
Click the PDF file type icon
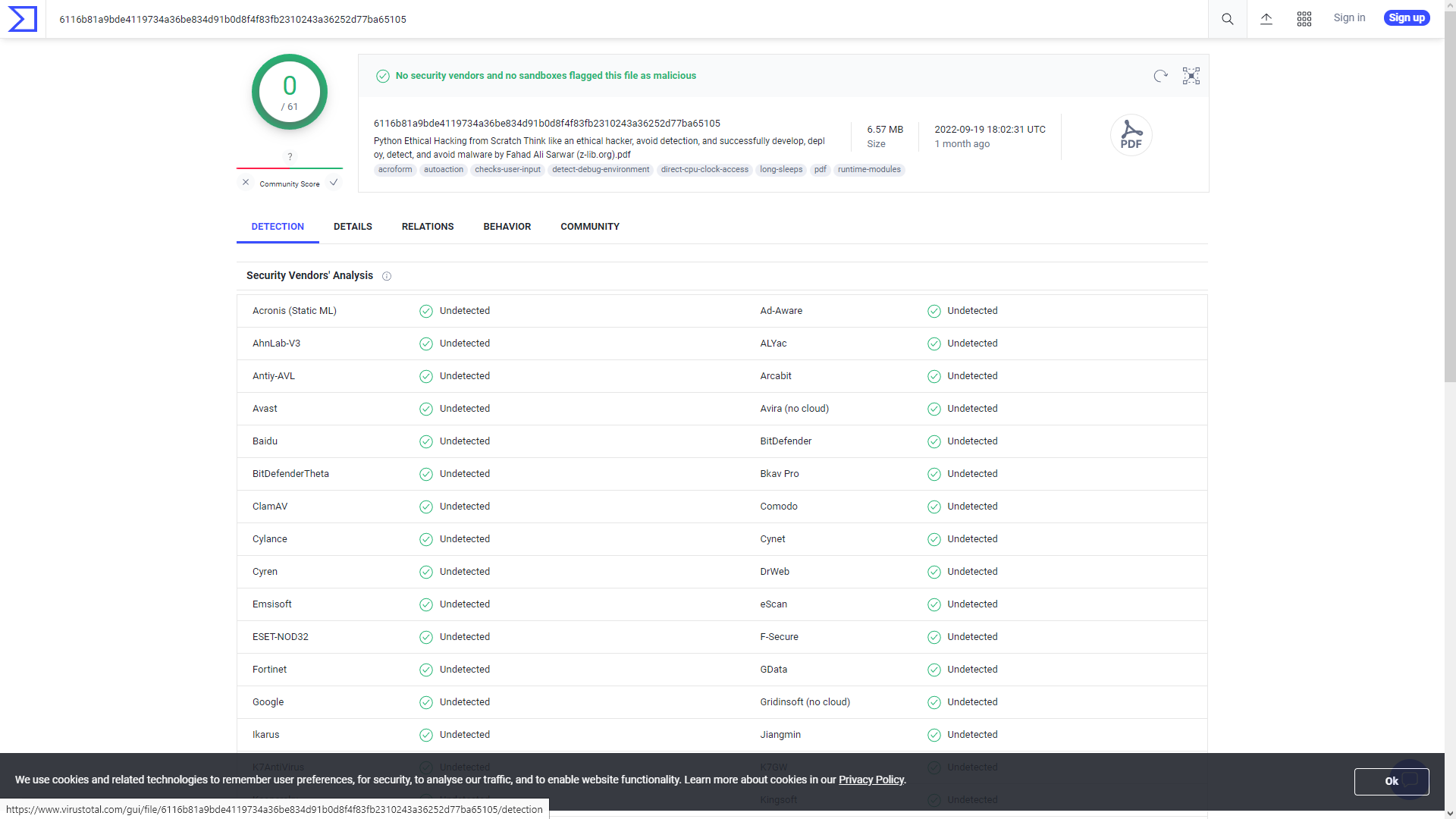coord(1131,135)
